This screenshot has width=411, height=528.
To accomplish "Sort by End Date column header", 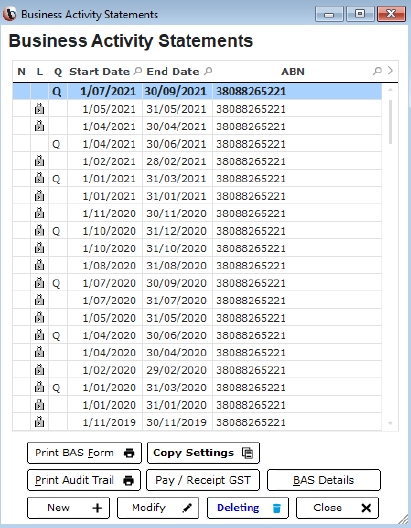I will click(x=173, y=71).
